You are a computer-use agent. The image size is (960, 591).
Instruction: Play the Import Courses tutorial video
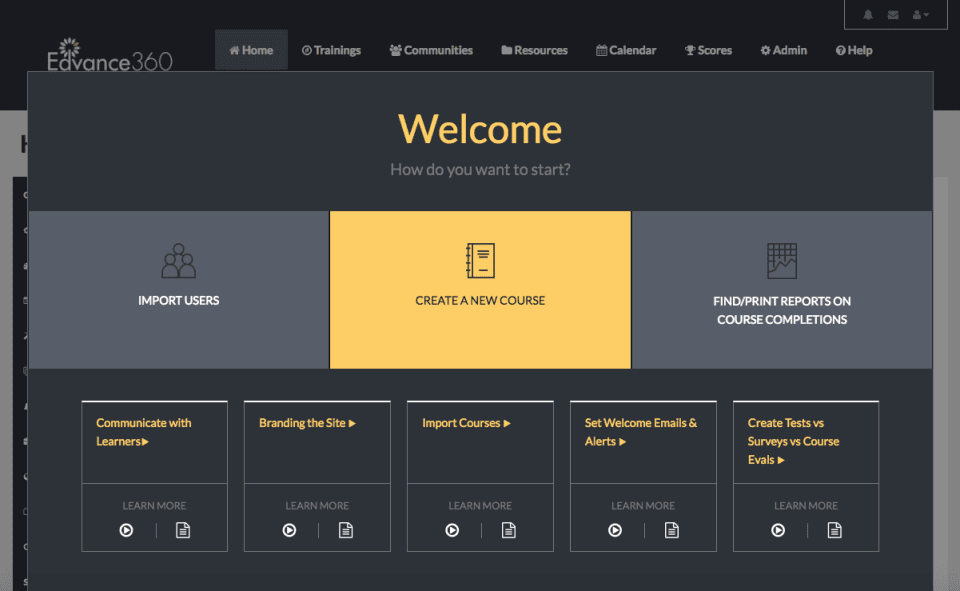[x=451, y=530]
